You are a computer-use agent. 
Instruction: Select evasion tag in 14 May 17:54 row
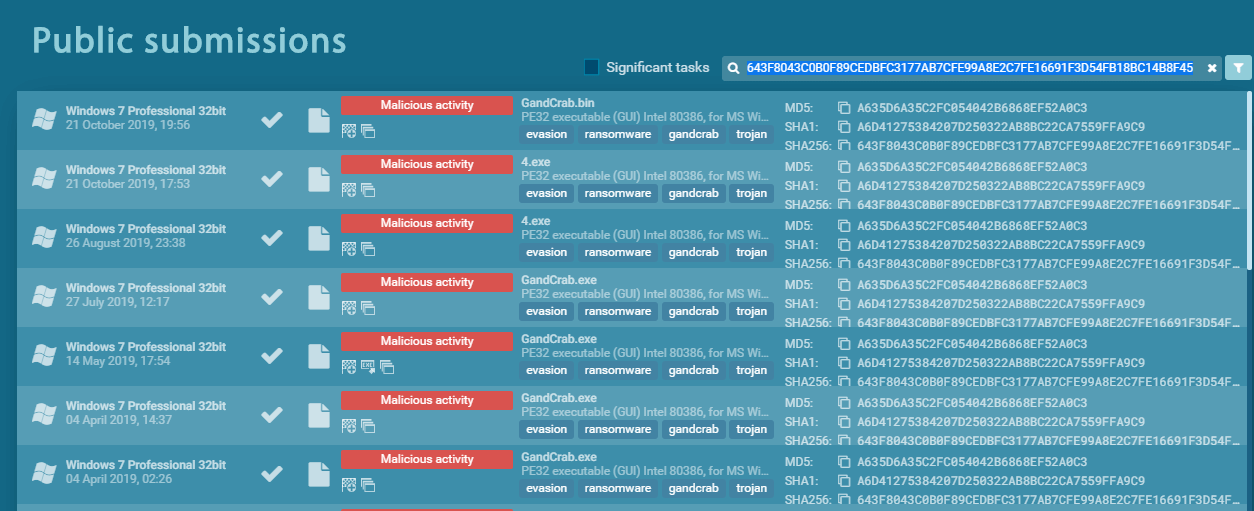tap(546, 371)
